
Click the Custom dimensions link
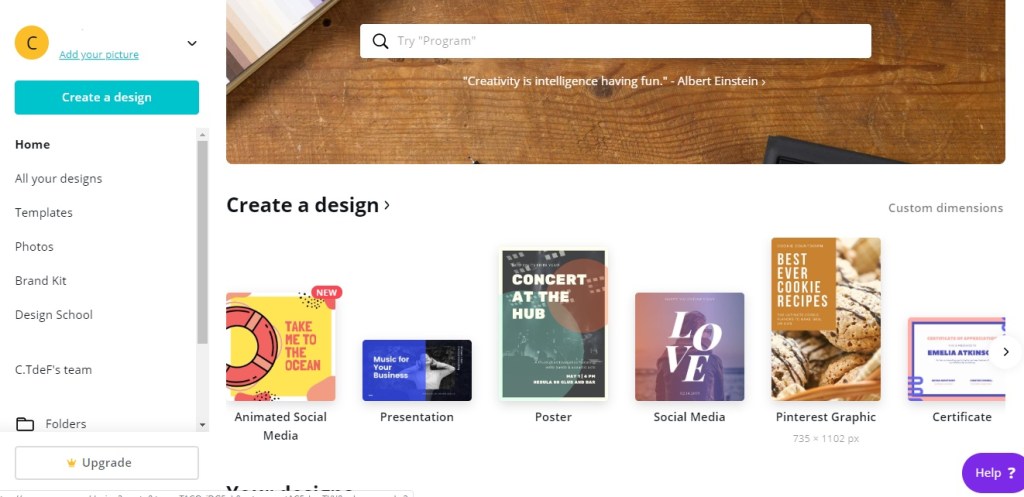click(945, 208)
